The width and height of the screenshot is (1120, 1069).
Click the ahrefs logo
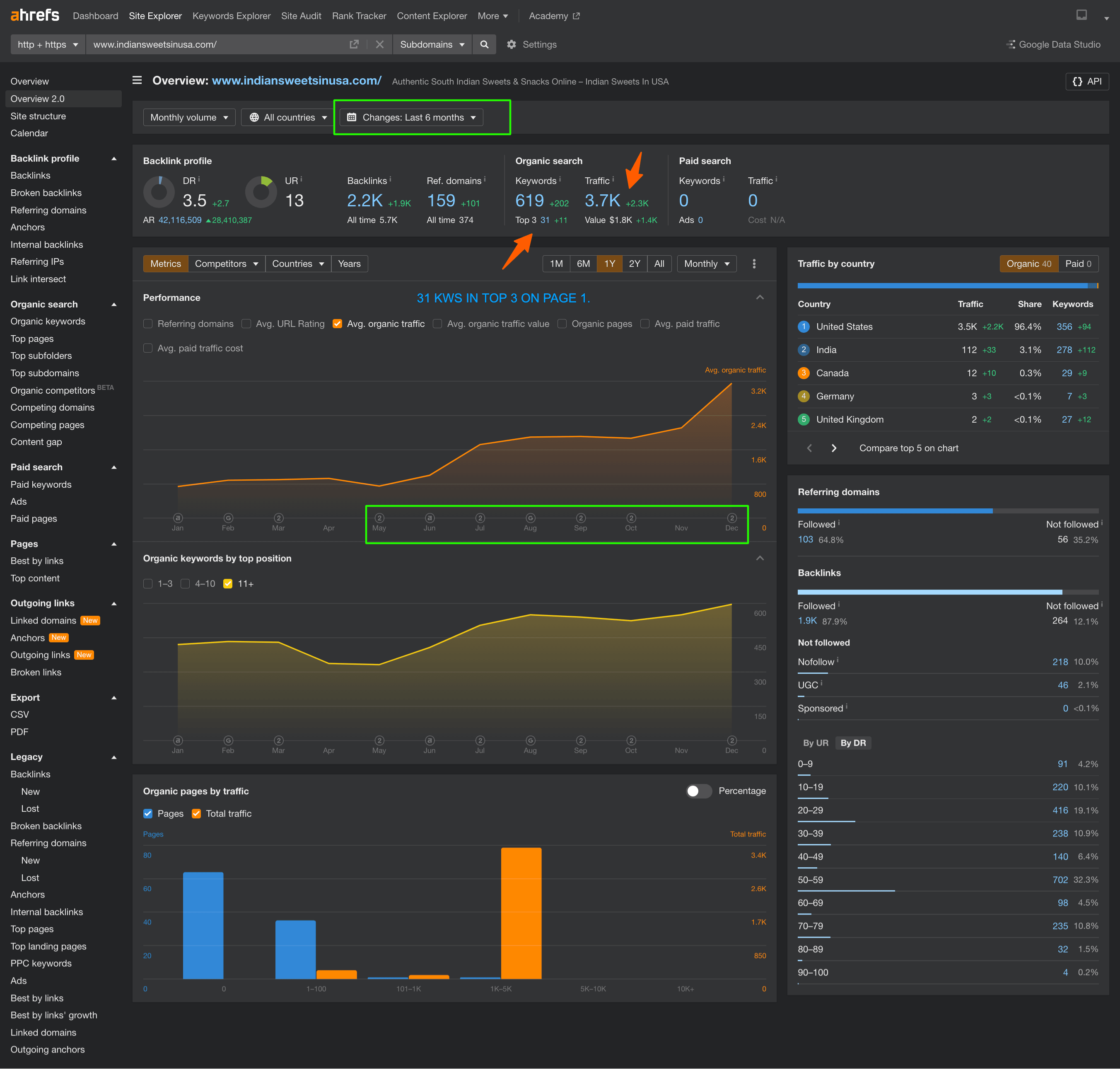[x=35, y=15]
